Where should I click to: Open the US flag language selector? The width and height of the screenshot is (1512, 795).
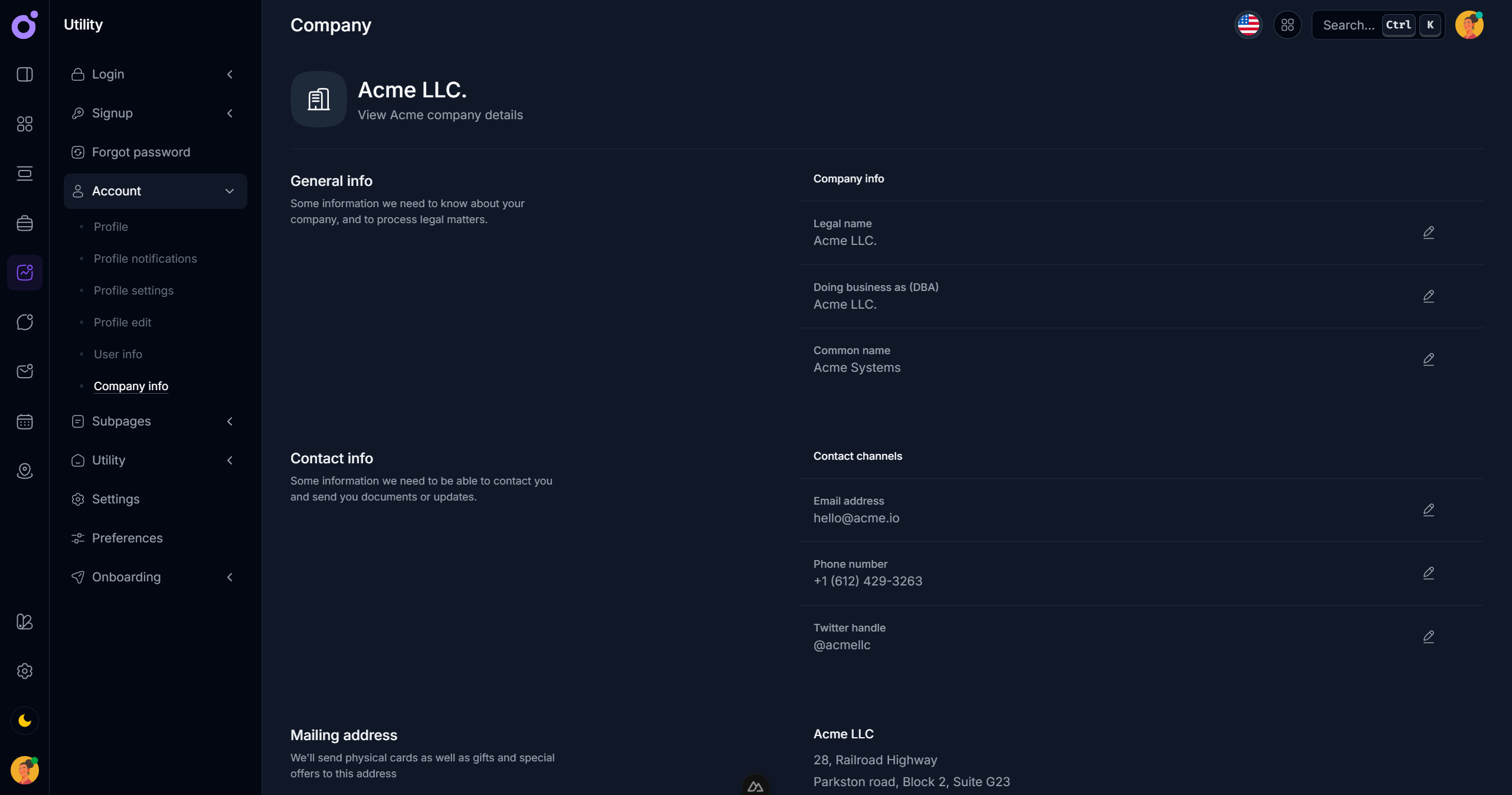pyautogui.click(x=1248, y=25)
